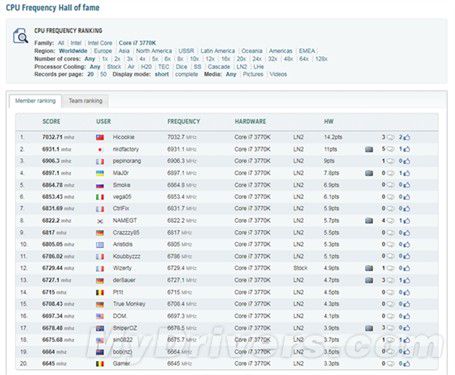The image size is (455, 375).
Task: Open user DOM's profile
Action: click(119, 316)
